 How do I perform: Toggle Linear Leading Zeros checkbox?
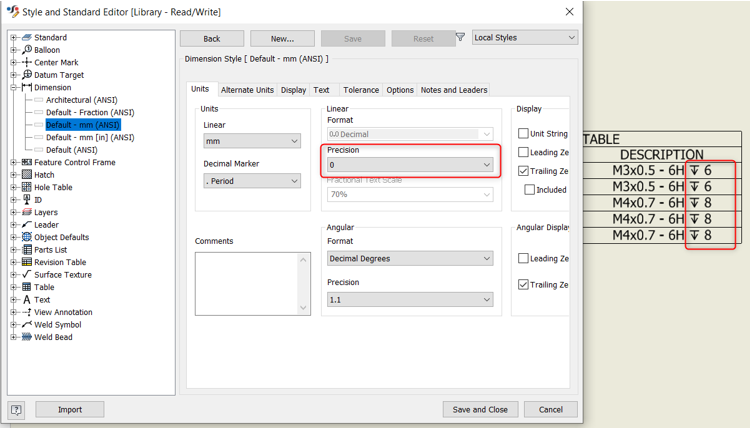coord(523,152)
